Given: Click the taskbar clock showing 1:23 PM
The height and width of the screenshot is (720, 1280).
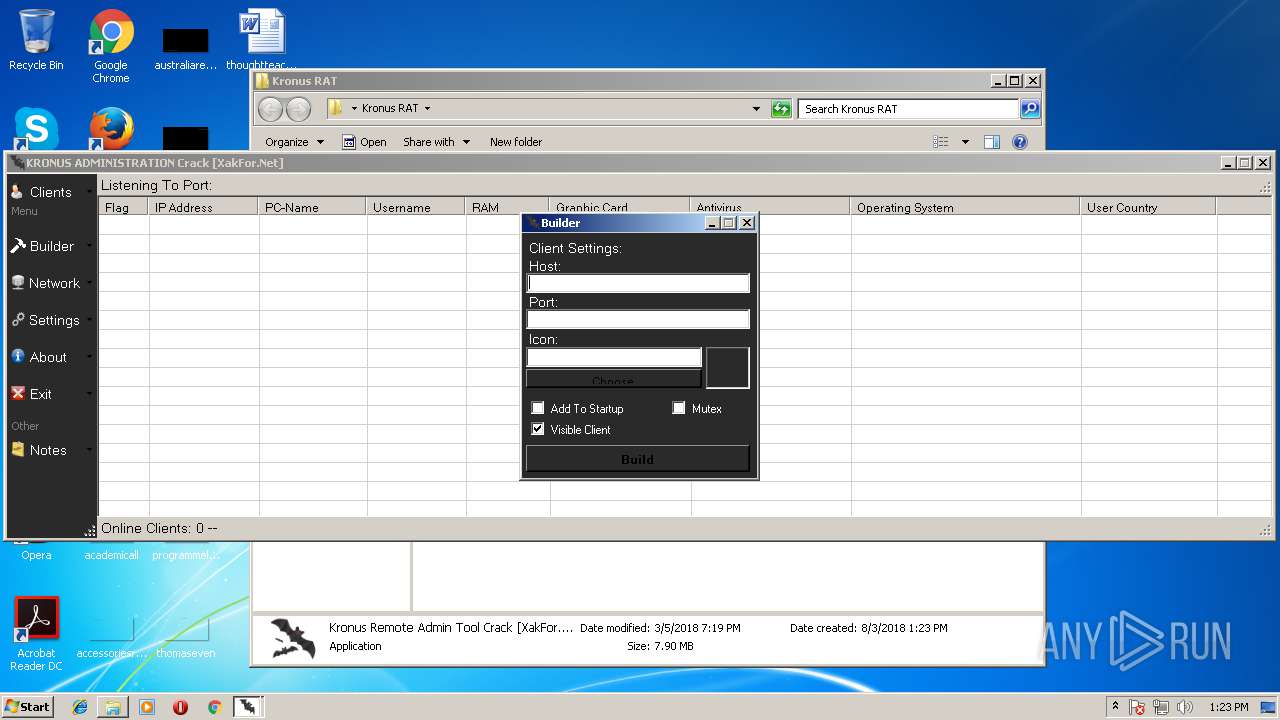Looking at the screenshot, I should click(1228, 707).
